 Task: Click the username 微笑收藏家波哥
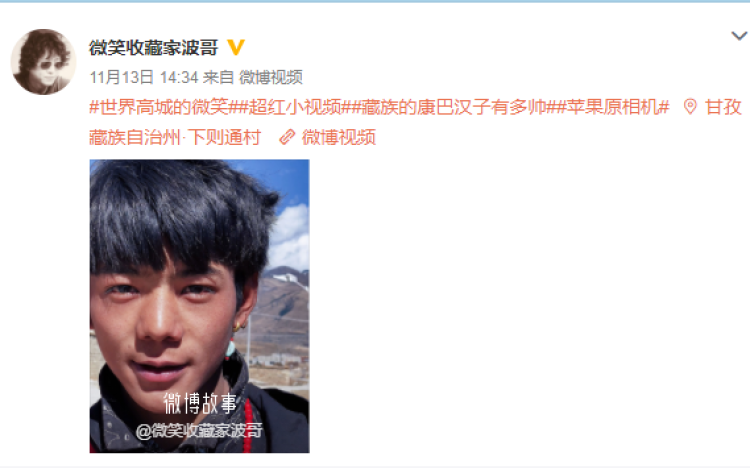point(154,48)
